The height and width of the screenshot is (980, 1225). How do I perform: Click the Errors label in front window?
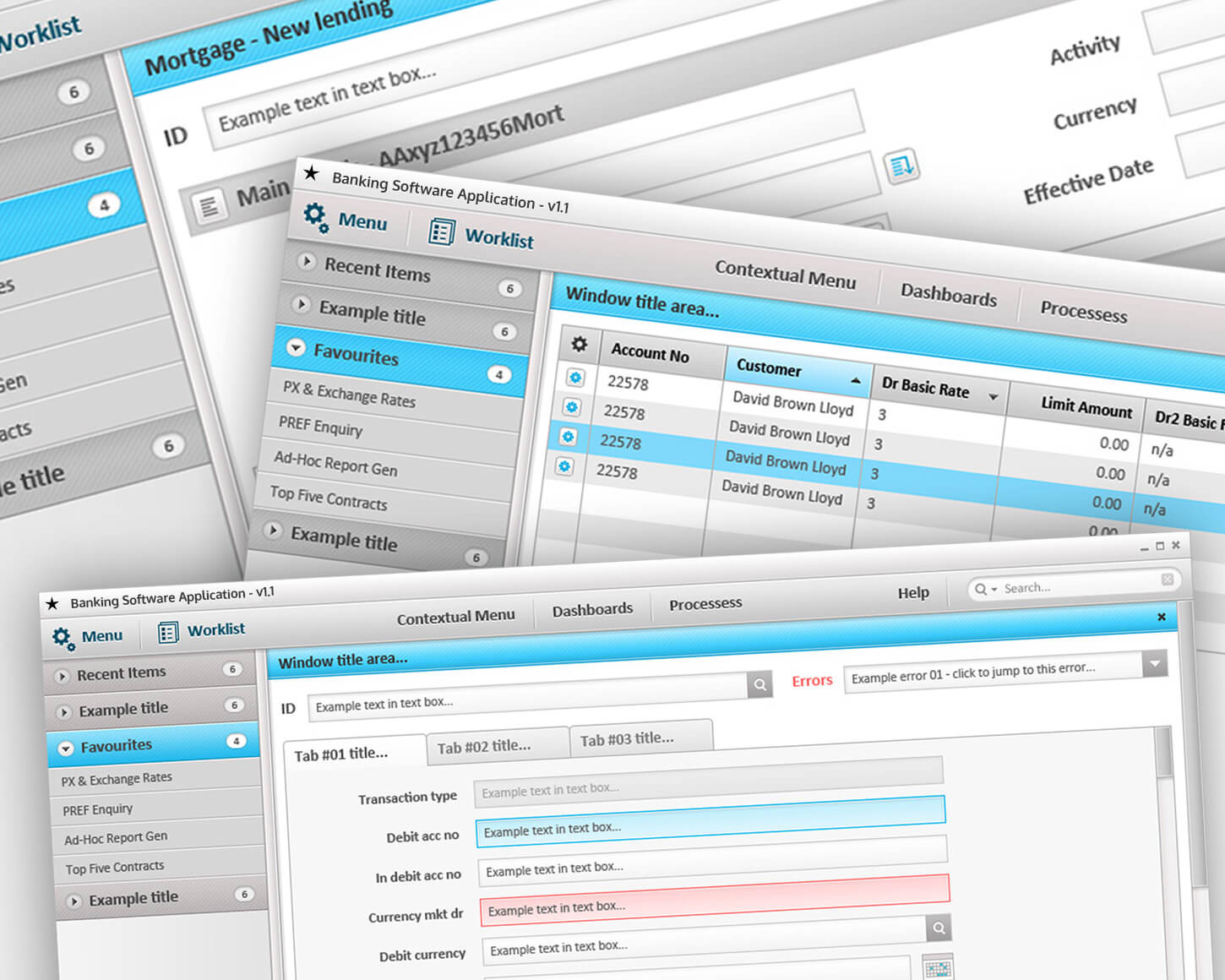812,681
